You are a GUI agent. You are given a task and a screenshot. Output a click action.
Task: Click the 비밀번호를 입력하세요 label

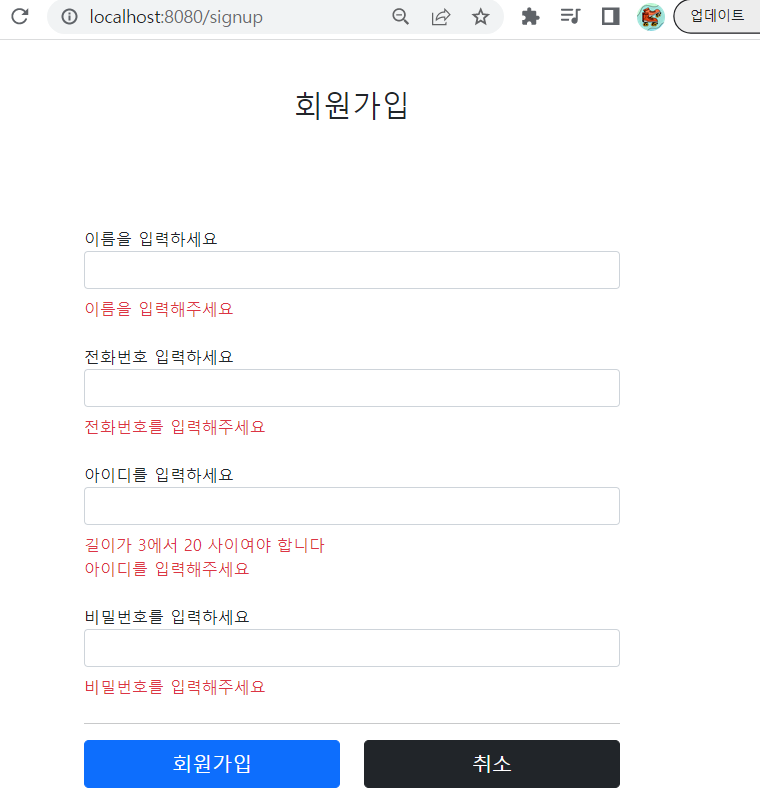click(167, 617)
